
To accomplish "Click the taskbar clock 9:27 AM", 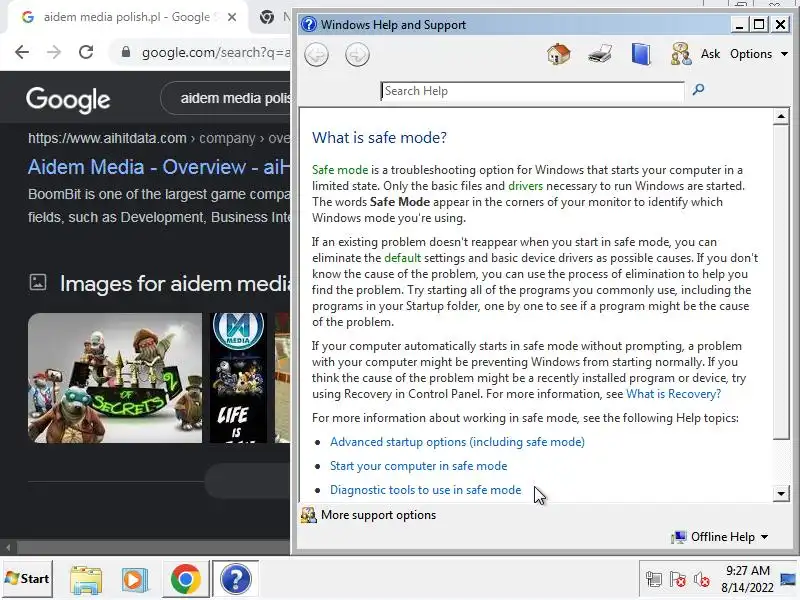I will (747, 570).
